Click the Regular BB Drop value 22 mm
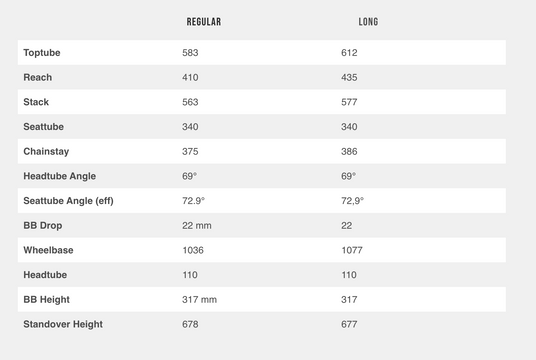 pyautogui.click(x=197, y=226)
